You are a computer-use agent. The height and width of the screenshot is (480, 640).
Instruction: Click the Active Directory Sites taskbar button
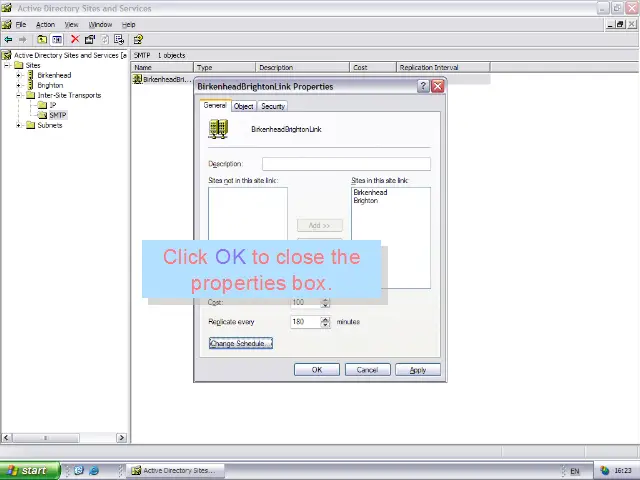point(176,471)
